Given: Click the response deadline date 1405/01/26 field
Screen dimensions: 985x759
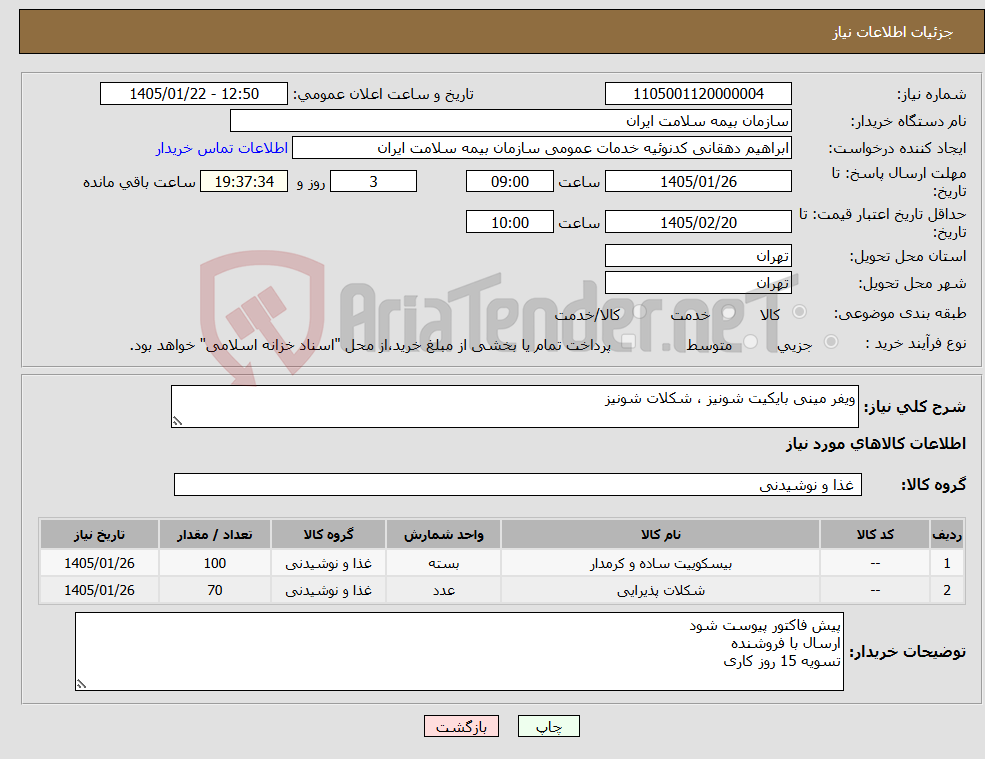Looking at the screenshot, I should point(698,182).
